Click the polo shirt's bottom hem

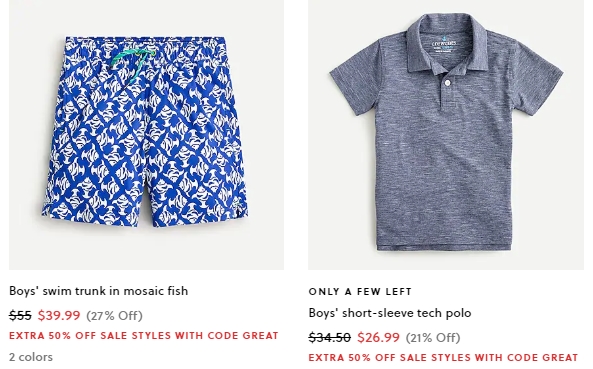tap(444, 247)
